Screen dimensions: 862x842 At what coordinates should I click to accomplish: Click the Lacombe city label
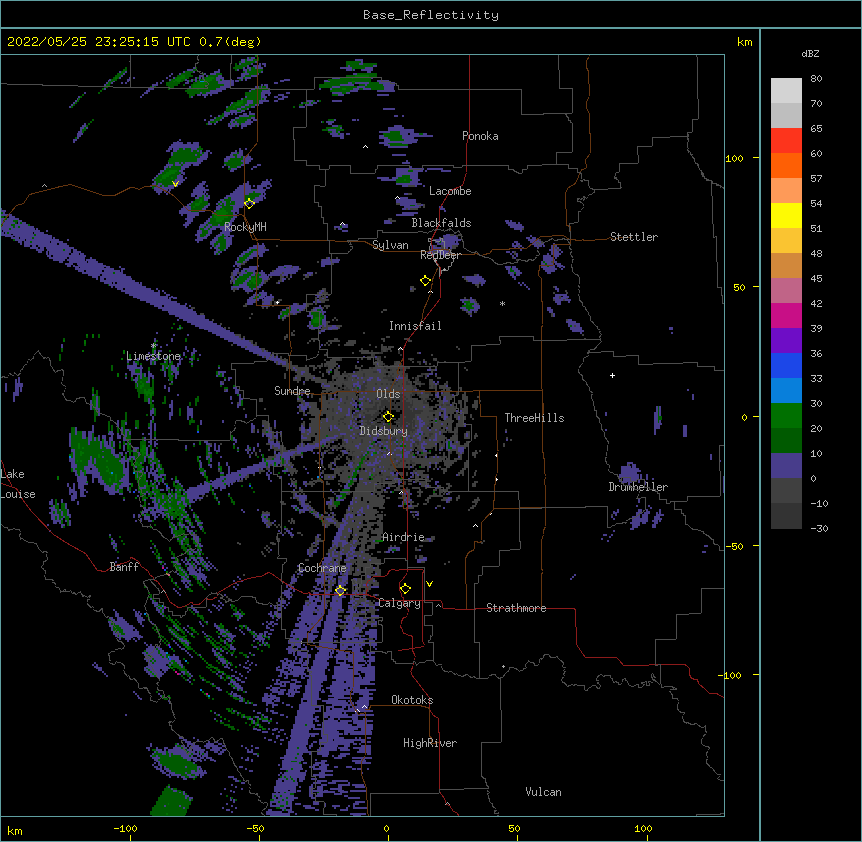pos(450,191)
